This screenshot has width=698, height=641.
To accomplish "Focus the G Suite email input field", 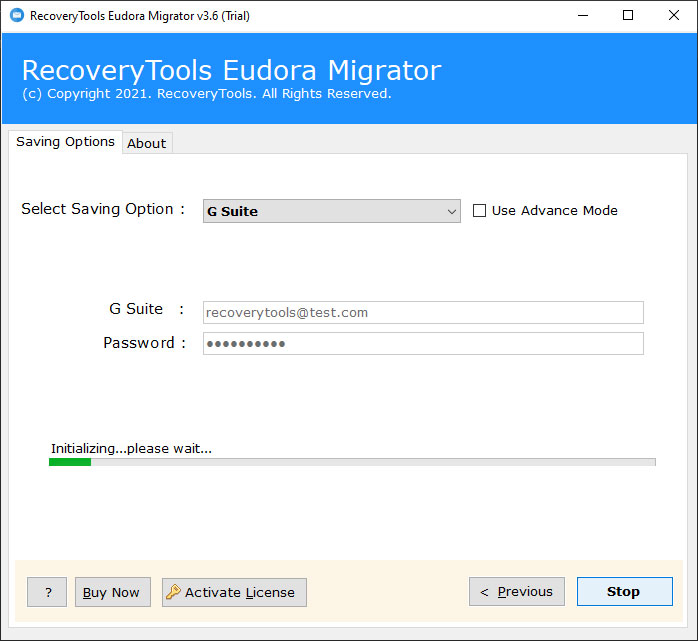I will [x=423, y=312].
